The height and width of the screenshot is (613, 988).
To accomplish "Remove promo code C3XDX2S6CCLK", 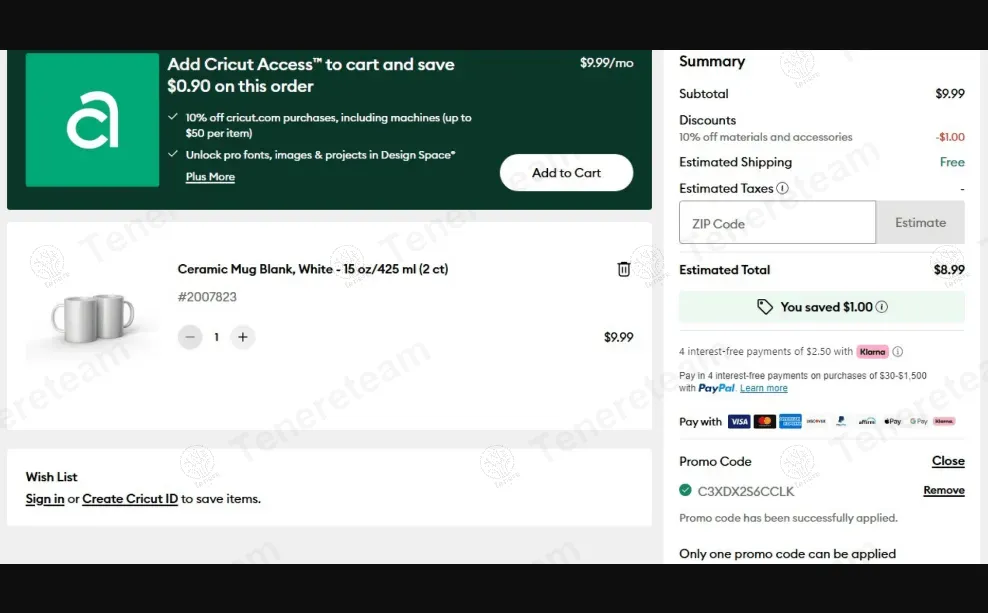I will coord(944,490).
